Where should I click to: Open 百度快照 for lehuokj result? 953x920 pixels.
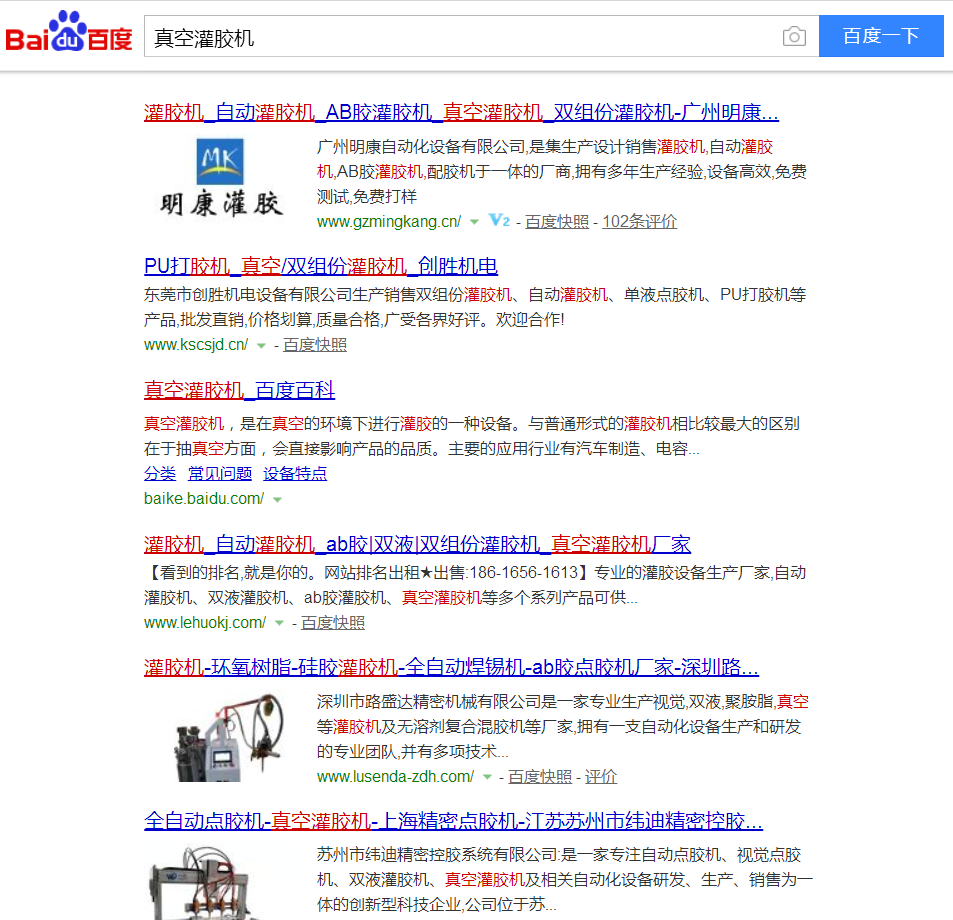(333, 623)
